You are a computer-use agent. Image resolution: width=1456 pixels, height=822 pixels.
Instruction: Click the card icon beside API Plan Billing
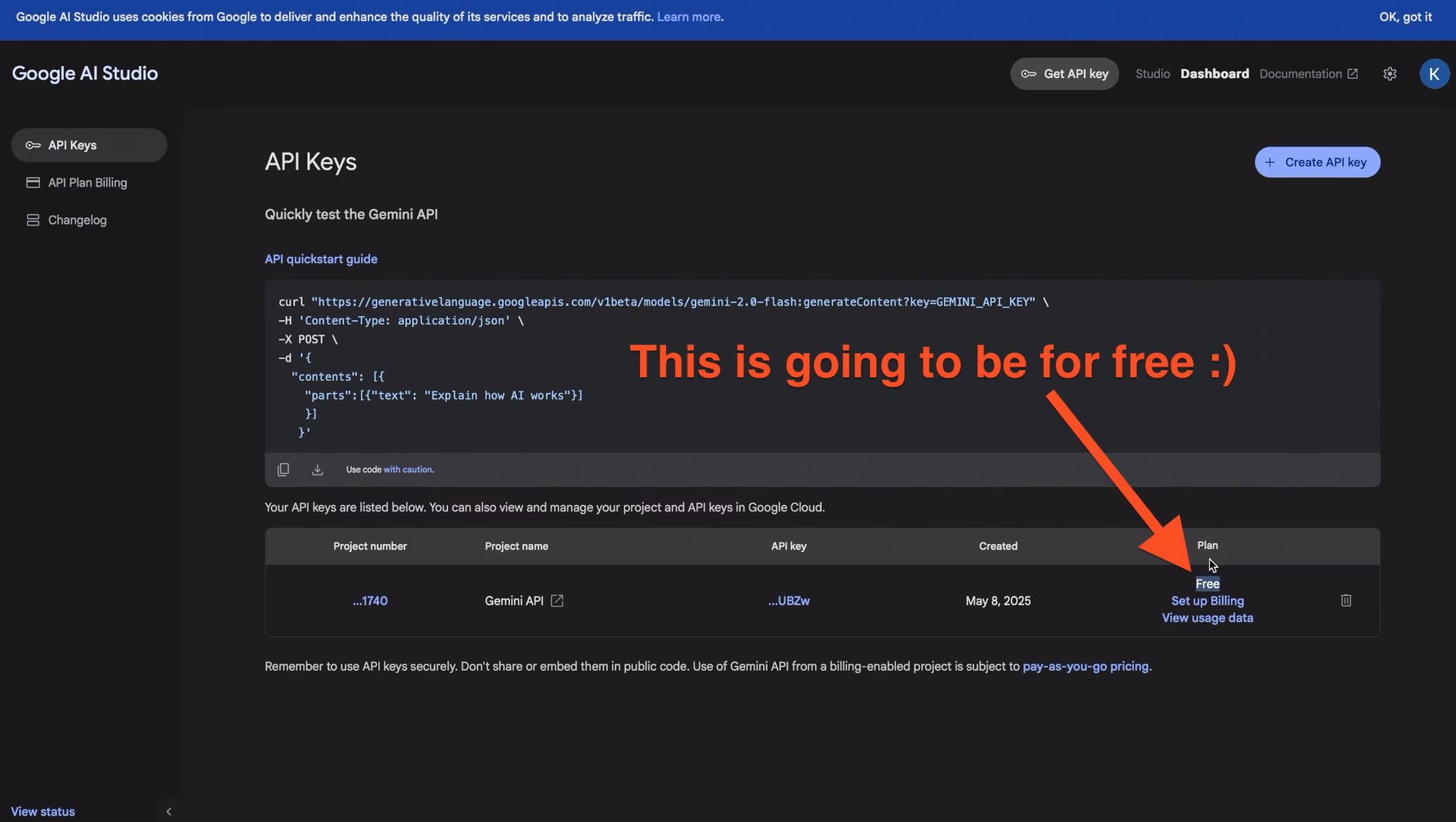(33, 182)
